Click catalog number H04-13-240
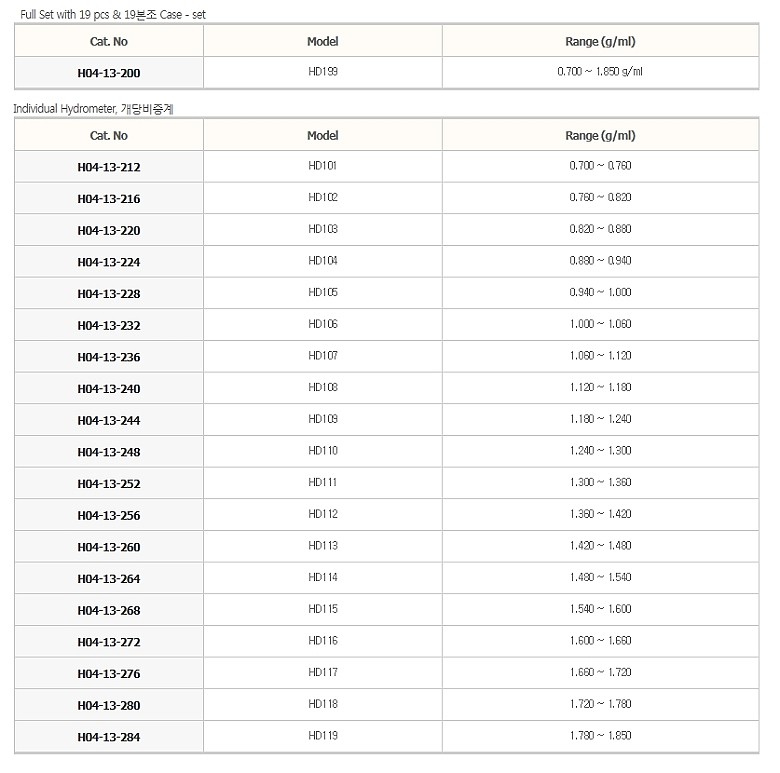 click(109, 389)
